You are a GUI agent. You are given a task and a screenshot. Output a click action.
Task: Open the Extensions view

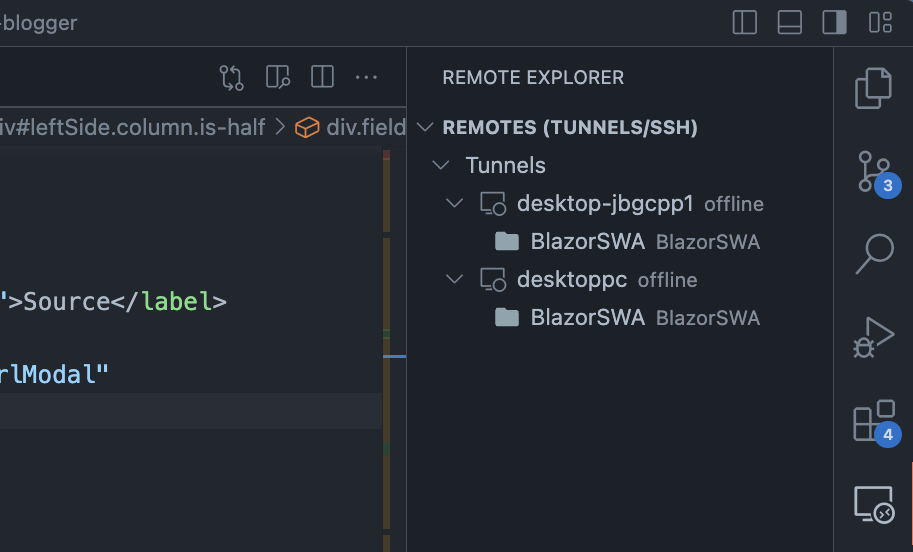[873, 421]
